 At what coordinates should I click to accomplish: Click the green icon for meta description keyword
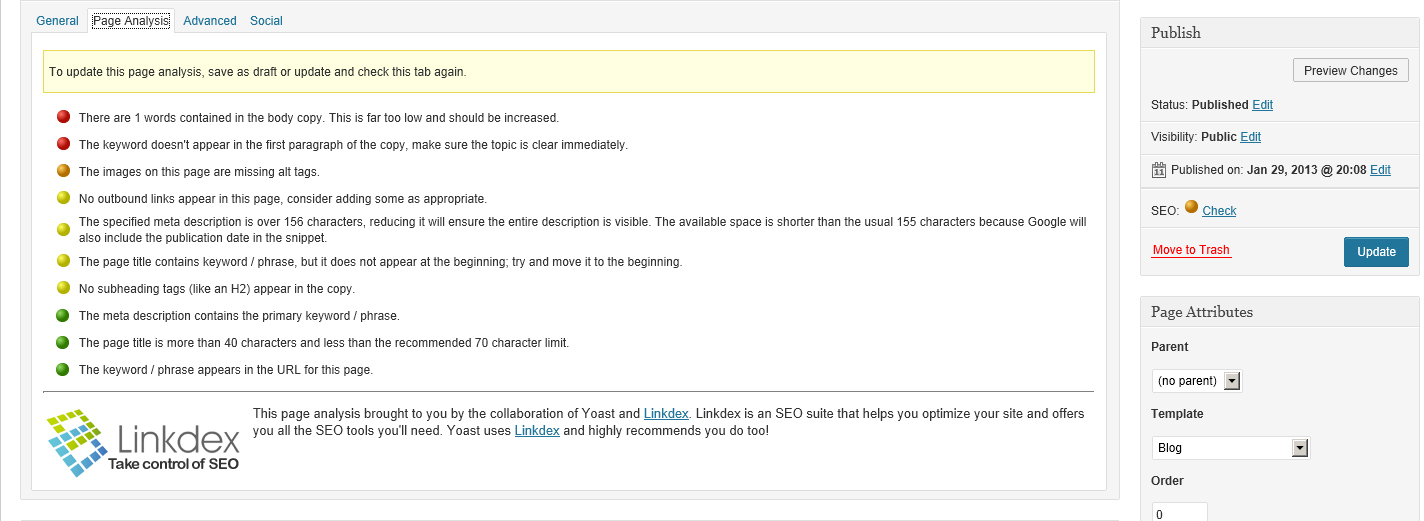pos(63,315)
